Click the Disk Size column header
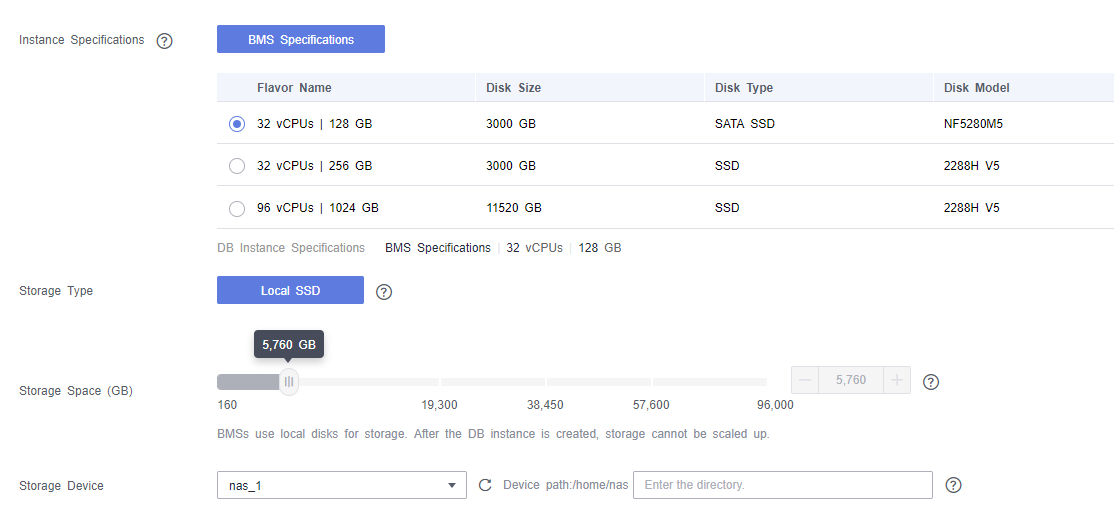 click(513, 88)
